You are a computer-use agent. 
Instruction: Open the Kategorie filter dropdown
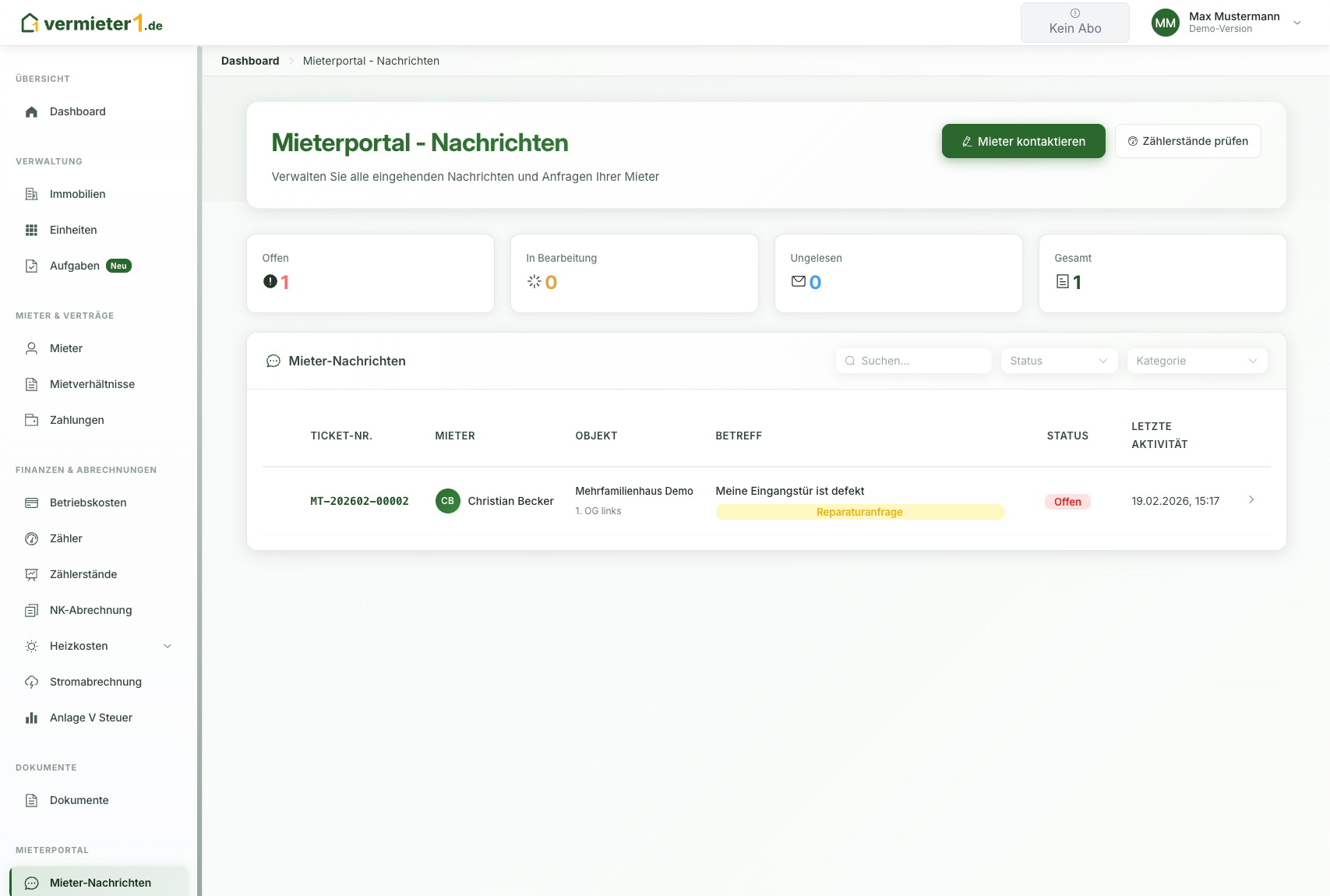click(x=1197, y=360)
